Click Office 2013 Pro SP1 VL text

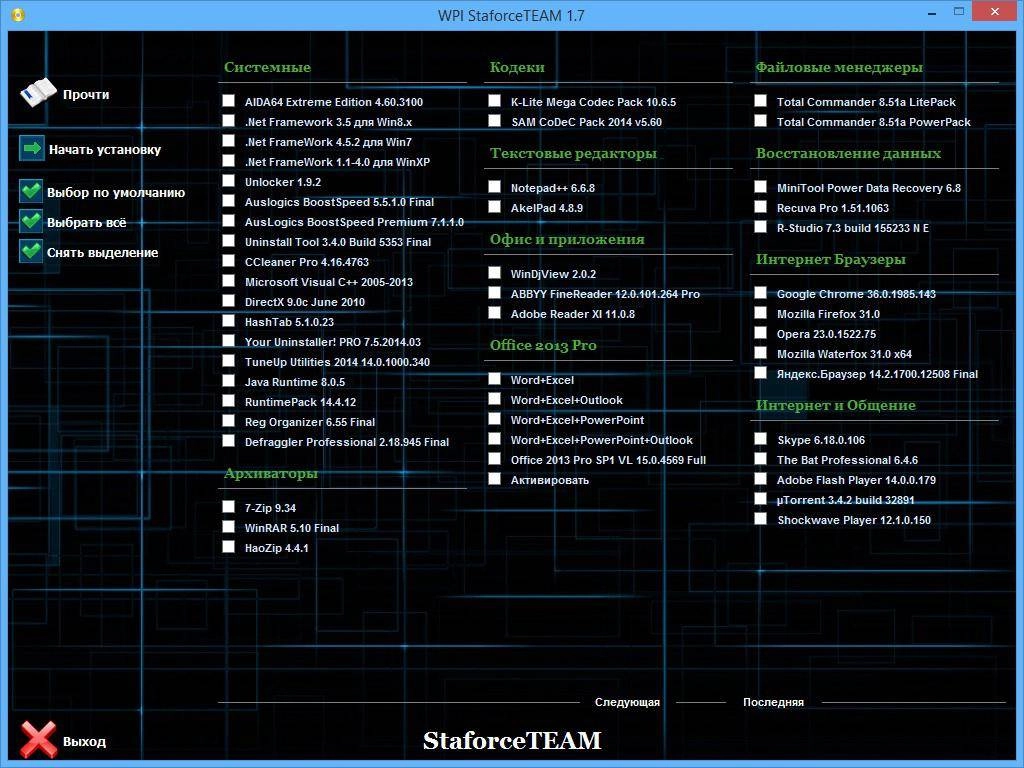[x=571, y=460]
